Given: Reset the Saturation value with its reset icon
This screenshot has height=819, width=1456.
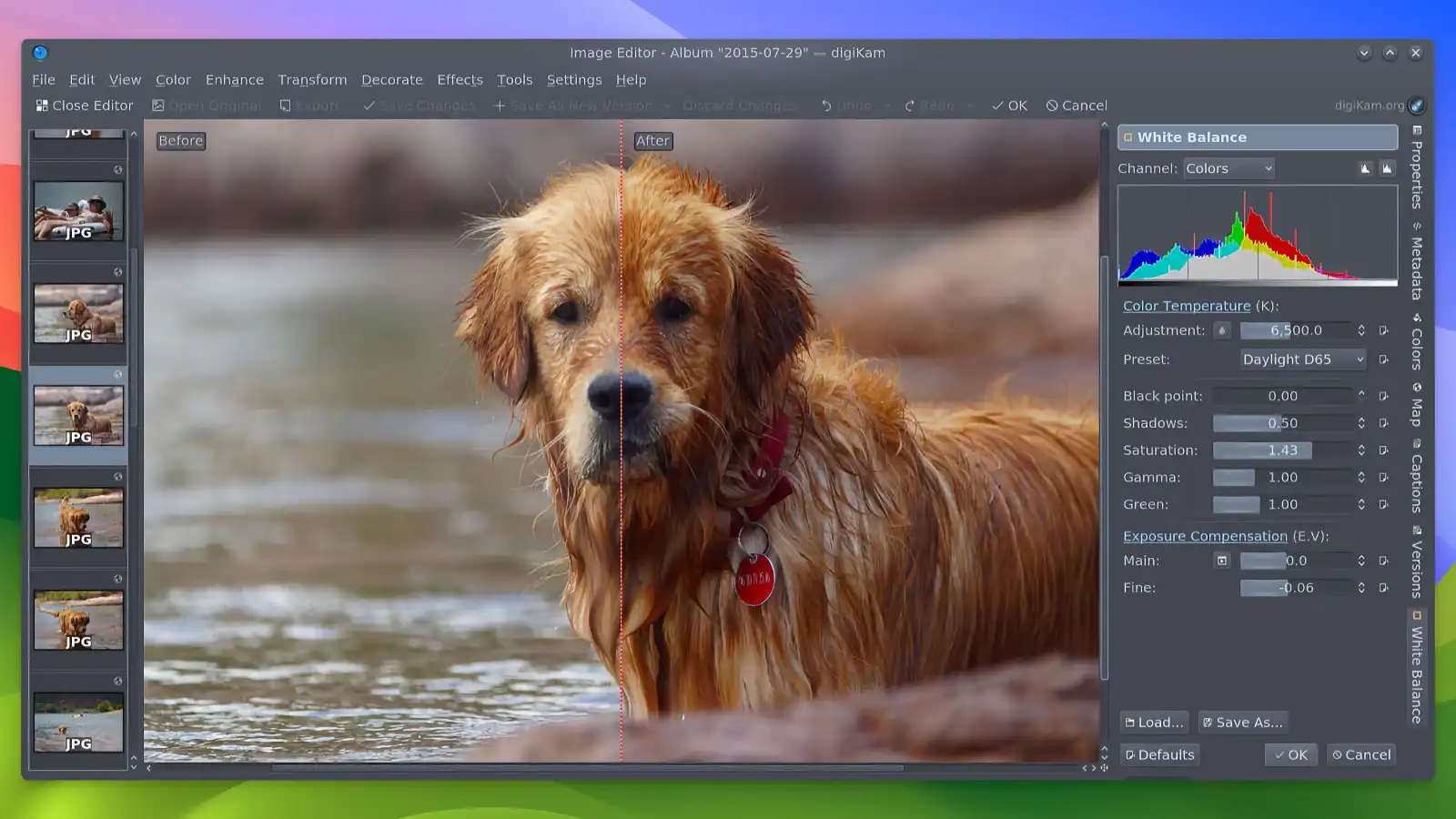Looking at the screenshot, I should pyautogui.click(x=1383, y=450).
